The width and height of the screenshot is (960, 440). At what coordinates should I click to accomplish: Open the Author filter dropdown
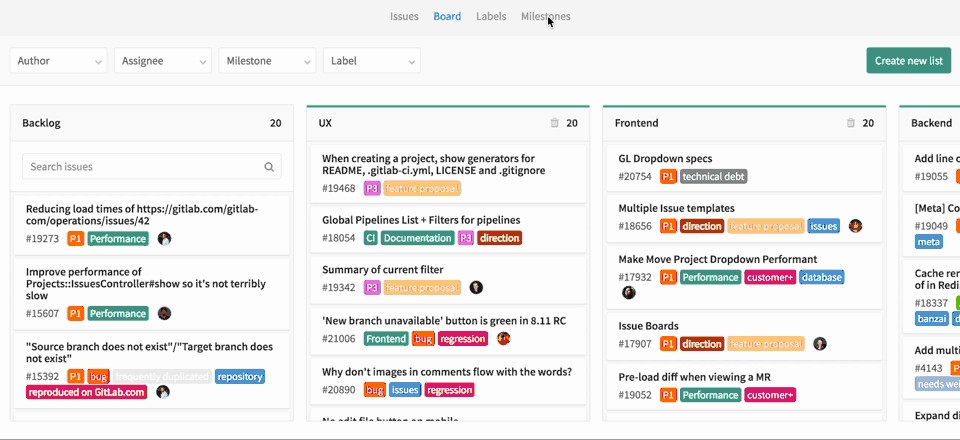tap(58, 61)
